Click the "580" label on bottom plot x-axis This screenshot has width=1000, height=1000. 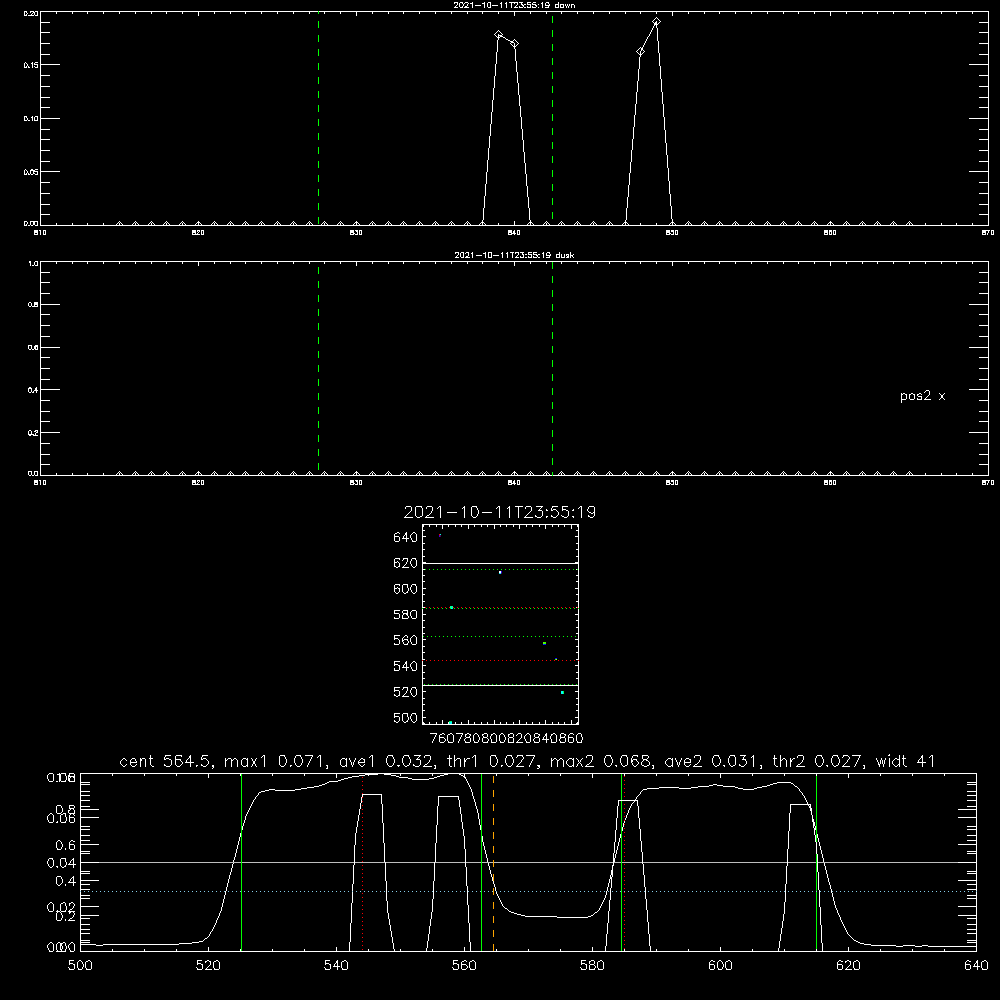pyautogui.click(x=592, y=966)
